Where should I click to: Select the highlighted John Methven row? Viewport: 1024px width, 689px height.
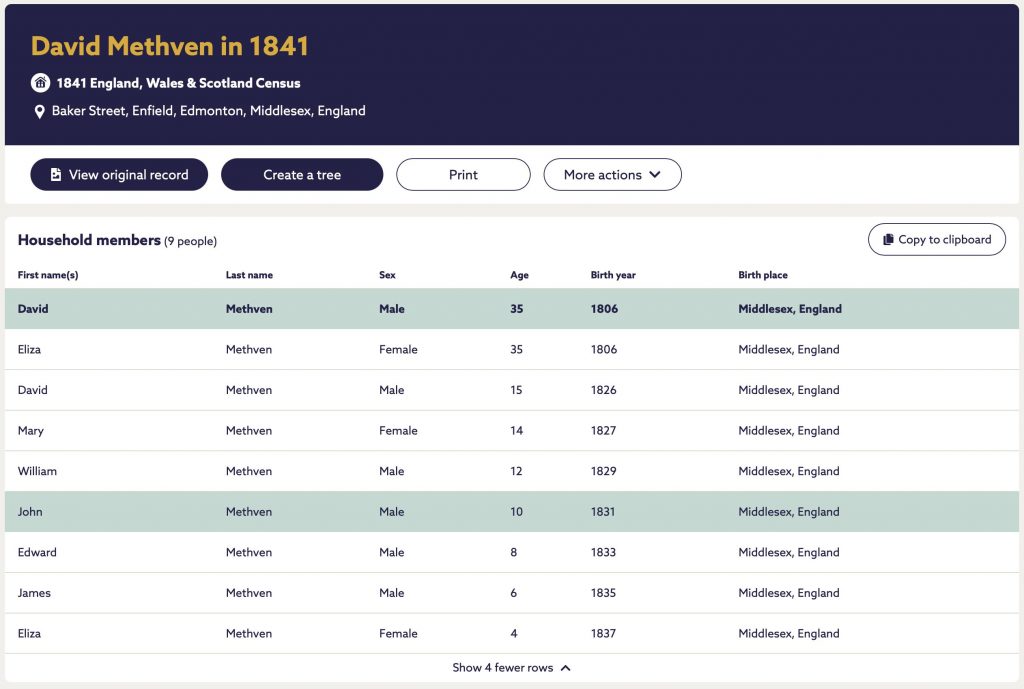pos(511,511)
